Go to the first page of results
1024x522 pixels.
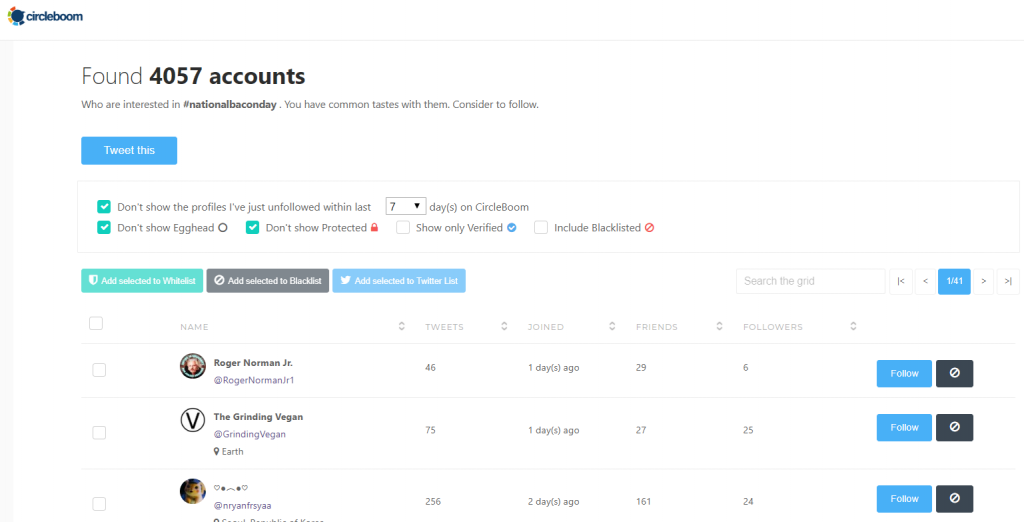pos(901,281)
